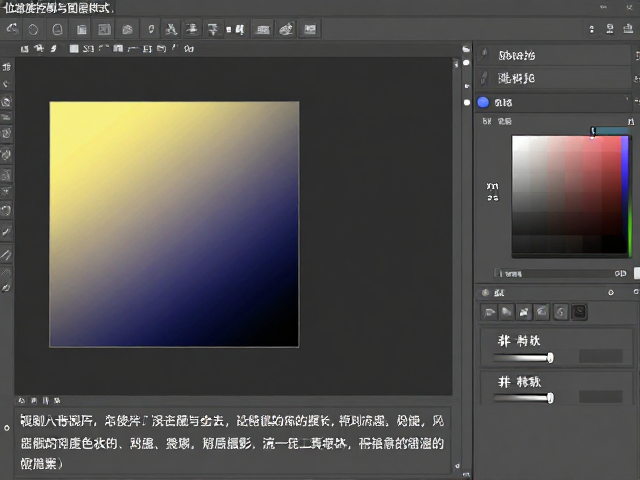This screenshot has width=640, height=480.
Task: Click the value field beside lower slider
Action: tap(600, 396)
